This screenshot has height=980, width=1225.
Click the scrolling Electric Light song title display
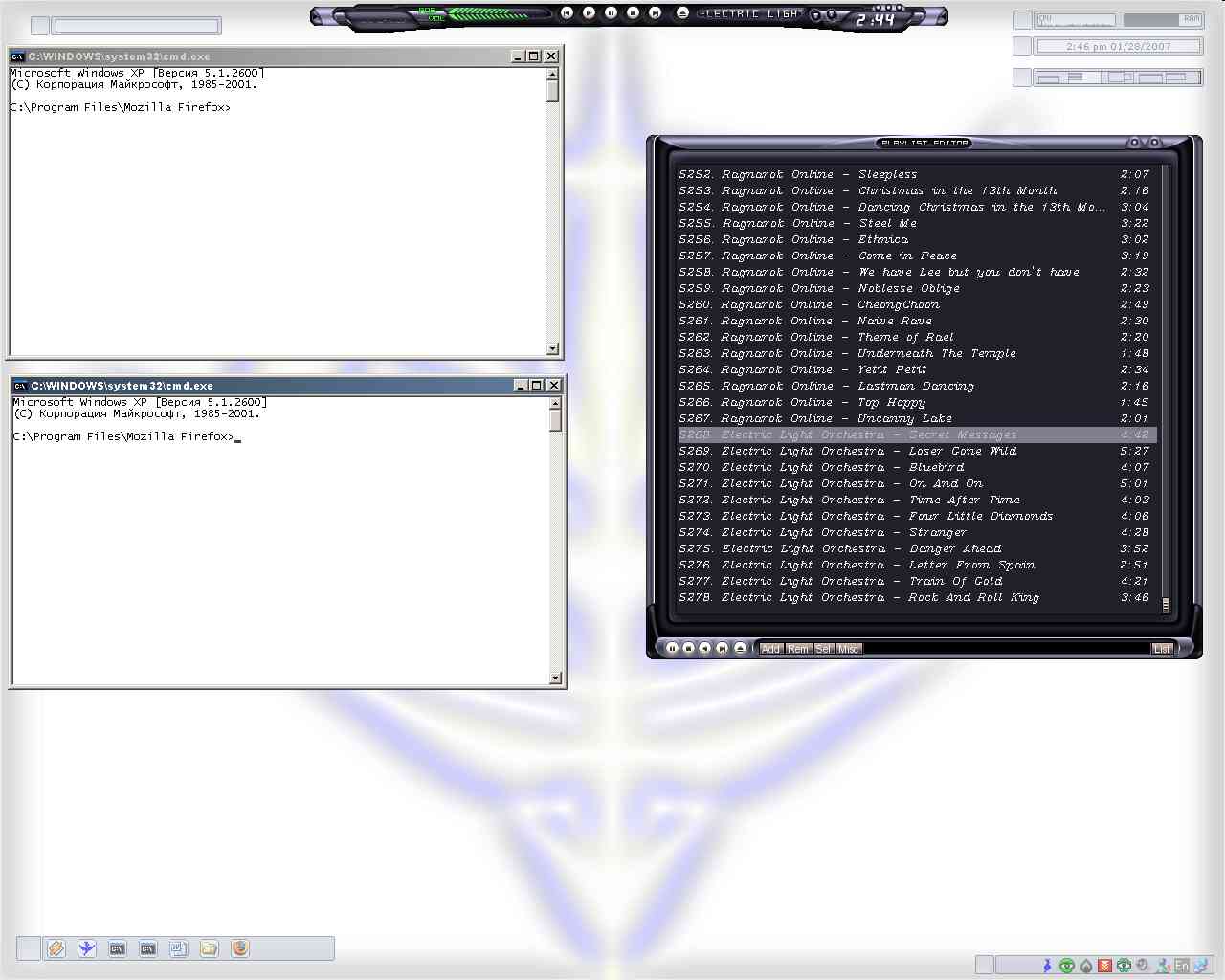point(750,14)
